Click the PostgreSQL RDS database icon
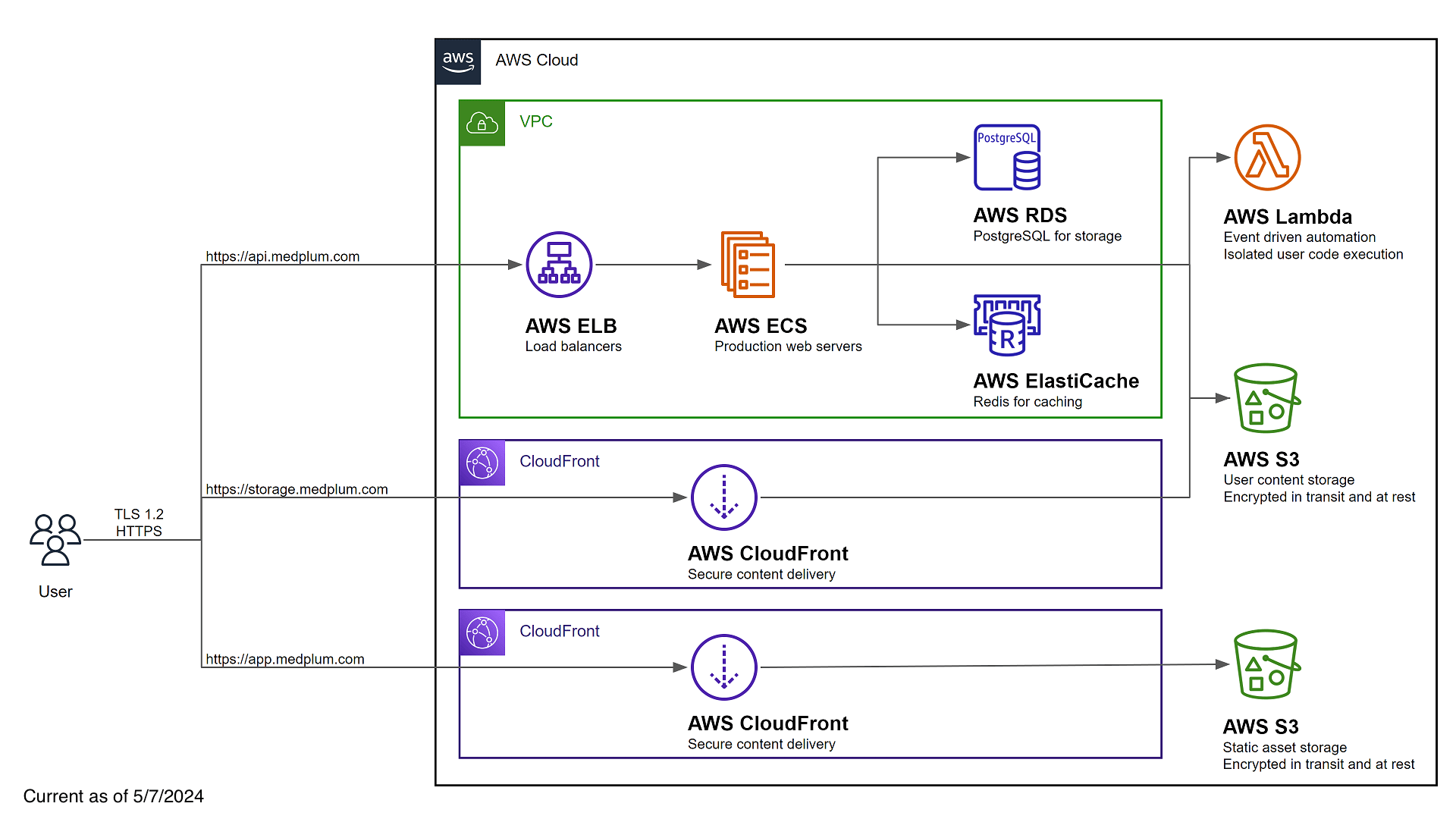The image size is (1456, 819). click(1007, 158)
